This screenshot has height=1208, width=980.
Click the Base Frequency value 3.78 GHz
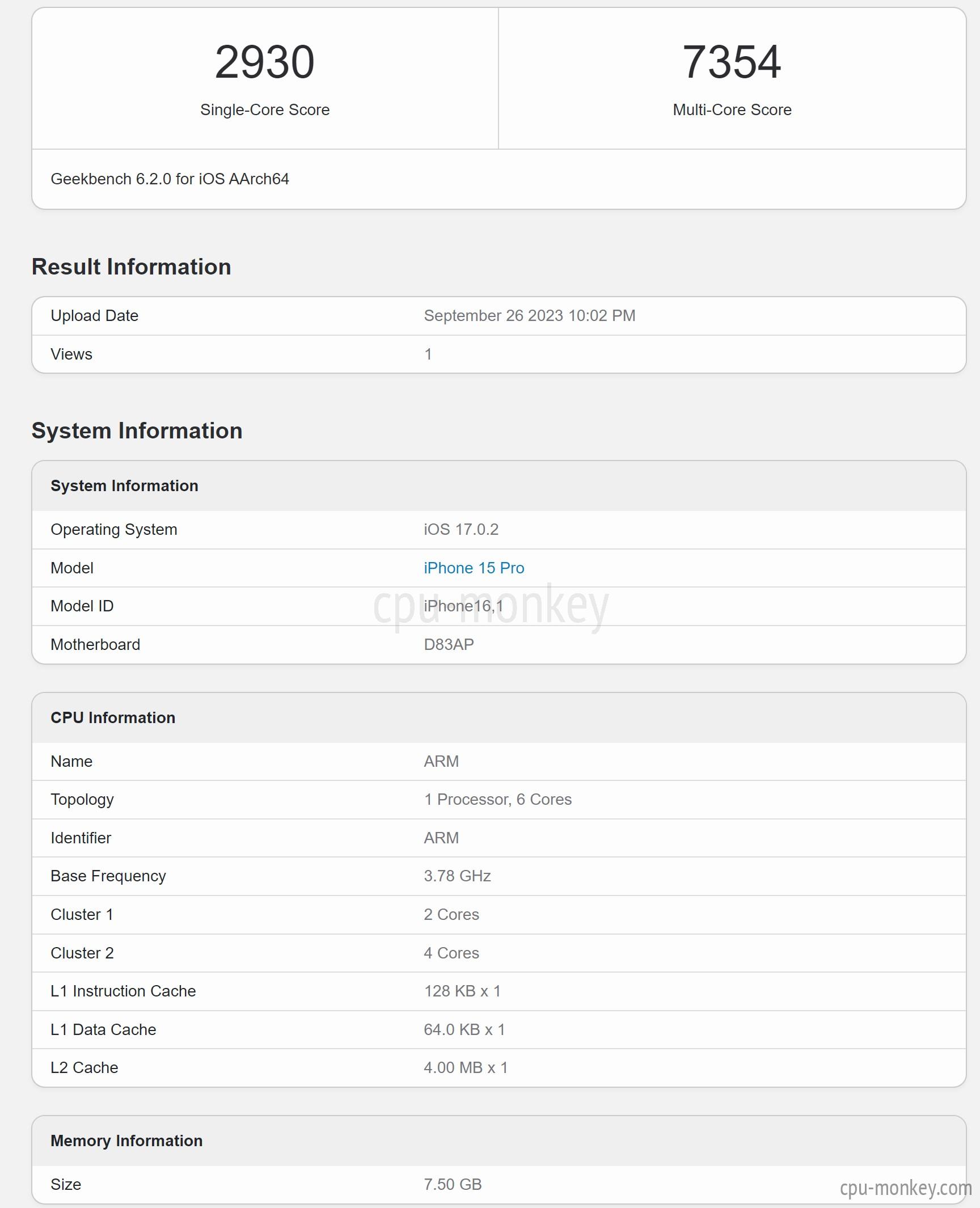(x=457, y=876)
